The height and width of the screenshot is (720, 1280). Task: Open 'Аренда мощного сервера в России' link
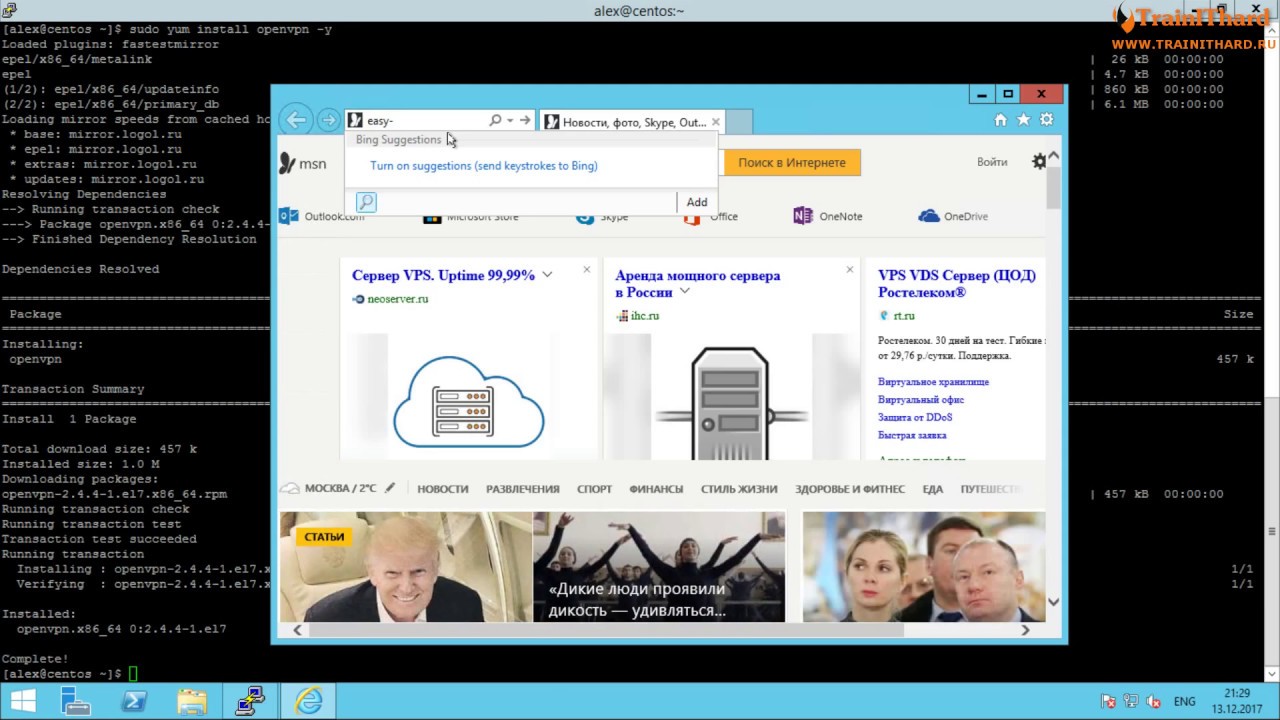coord(697,283)
